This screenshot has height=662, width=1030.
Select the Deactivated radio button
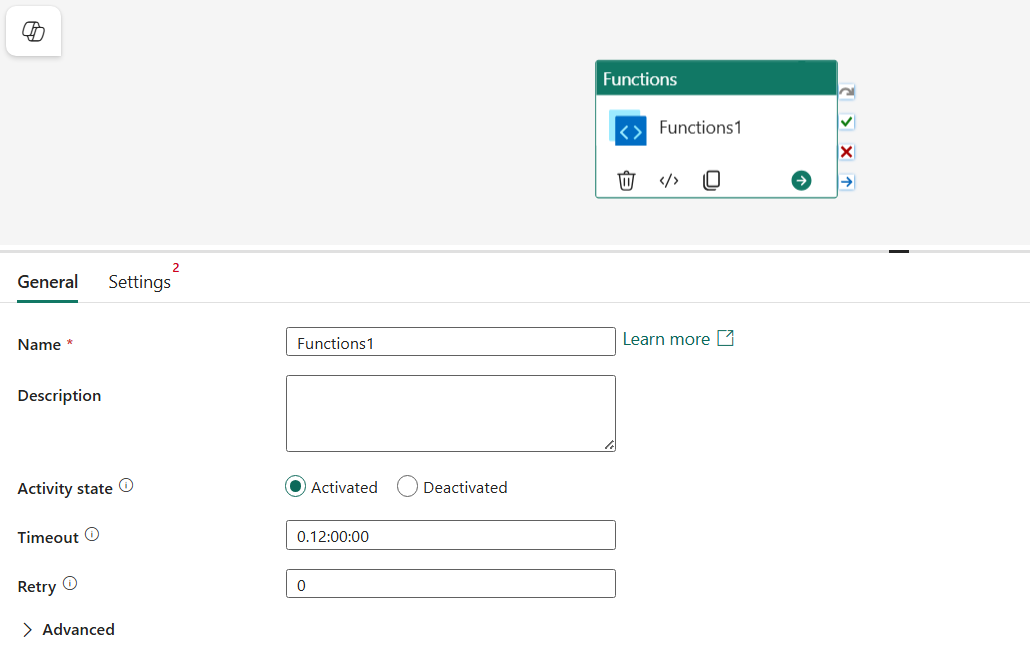407,487
